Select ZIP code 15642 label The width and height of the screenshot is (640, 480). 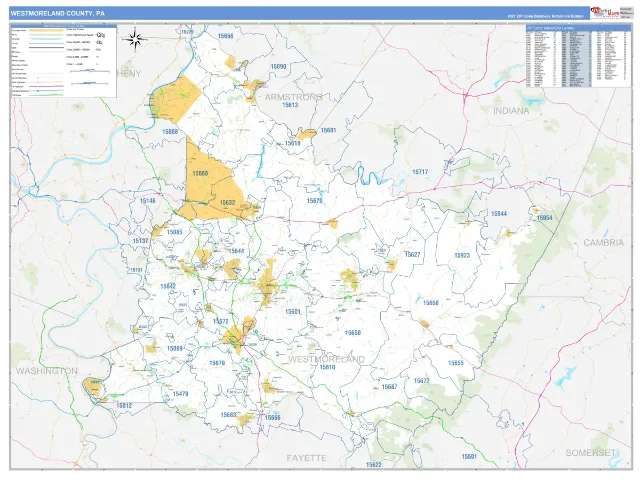168,286
